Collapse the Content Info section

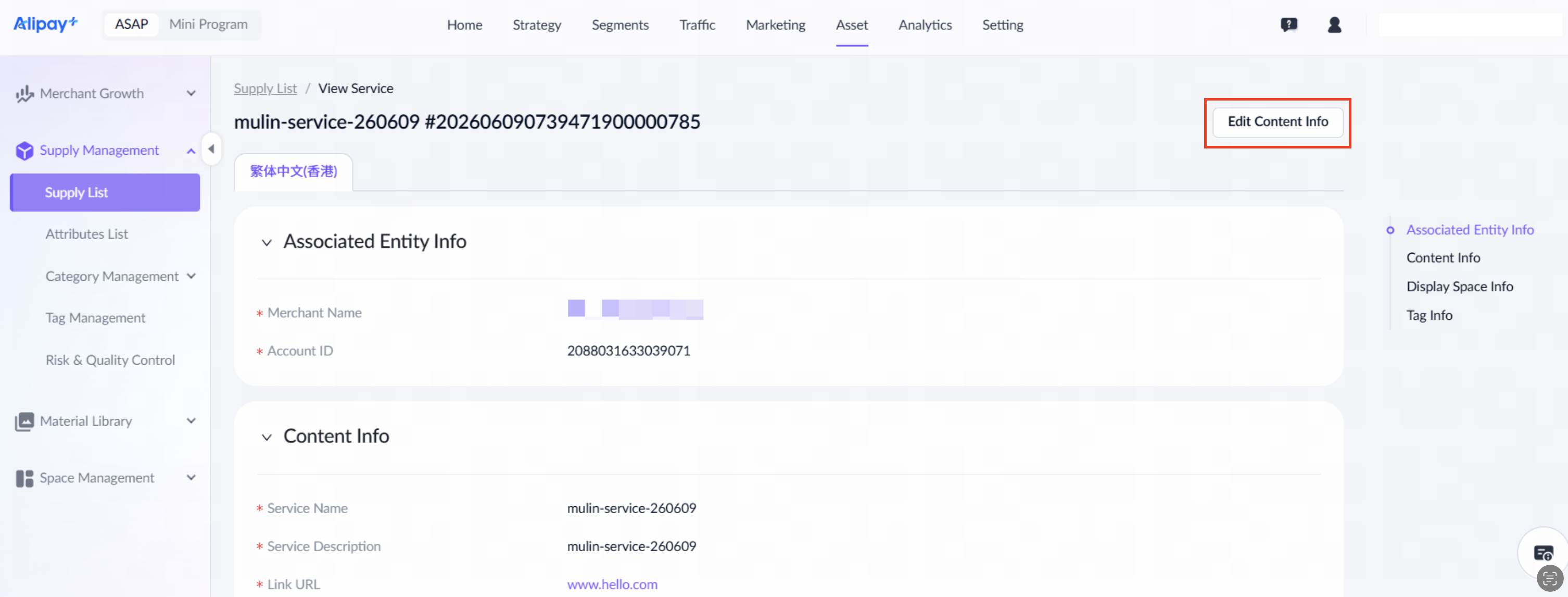click(267, 438)
